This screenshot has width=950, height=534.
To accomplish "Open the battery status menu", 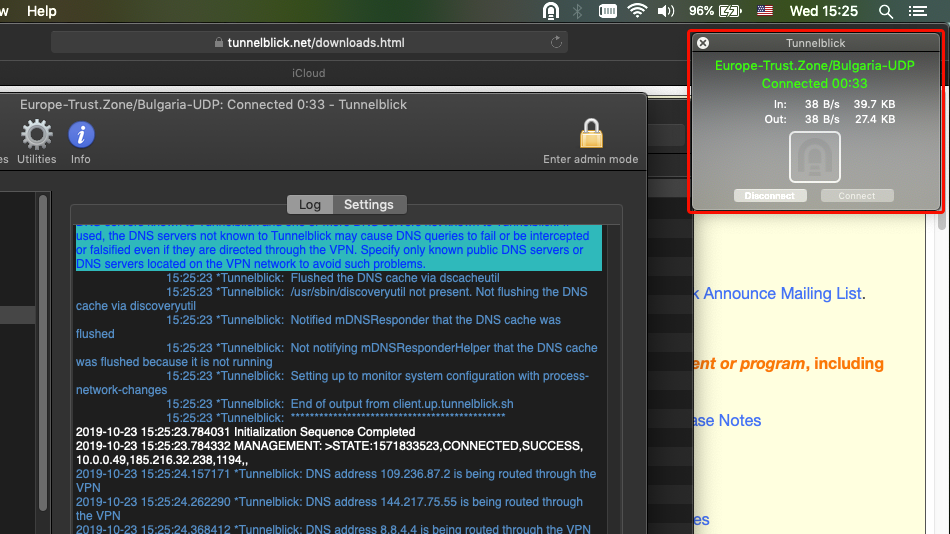I will tap(731, 11).
